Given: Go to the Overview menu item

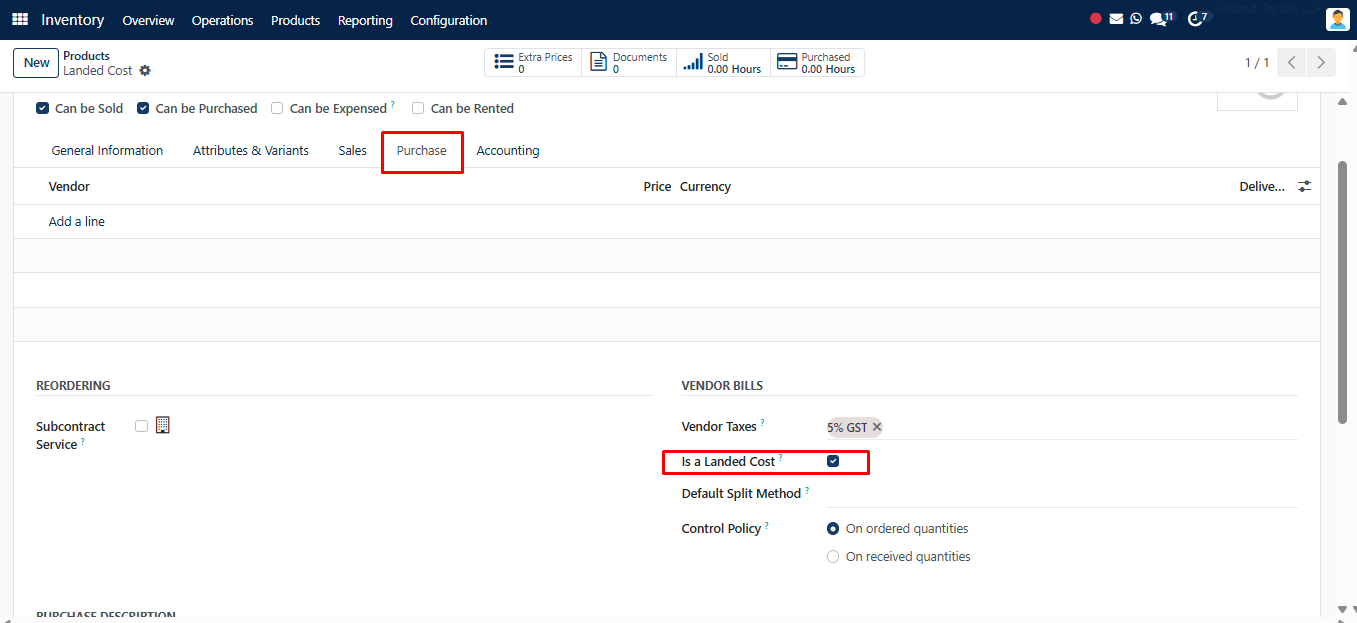Looking at the screenshot, I should pyautogui.click(x=148, y=20).
